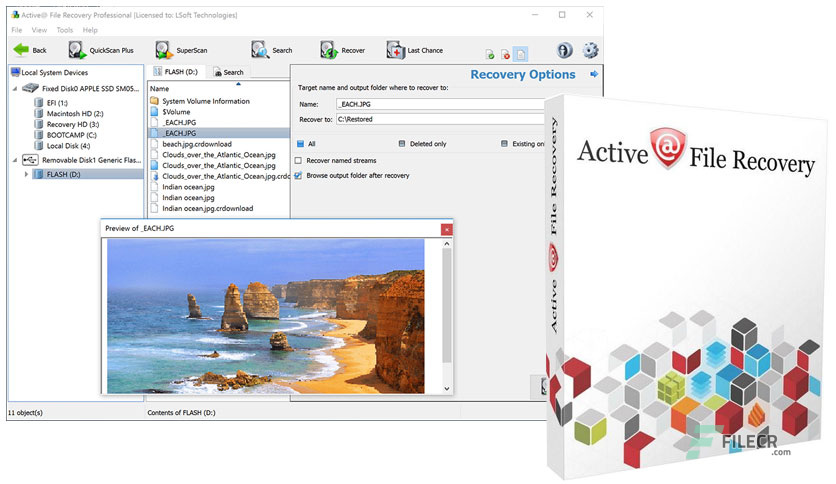This screenshot has width=836, height=484.
Task: Open the Tools menu
Action: click(65, 30)
